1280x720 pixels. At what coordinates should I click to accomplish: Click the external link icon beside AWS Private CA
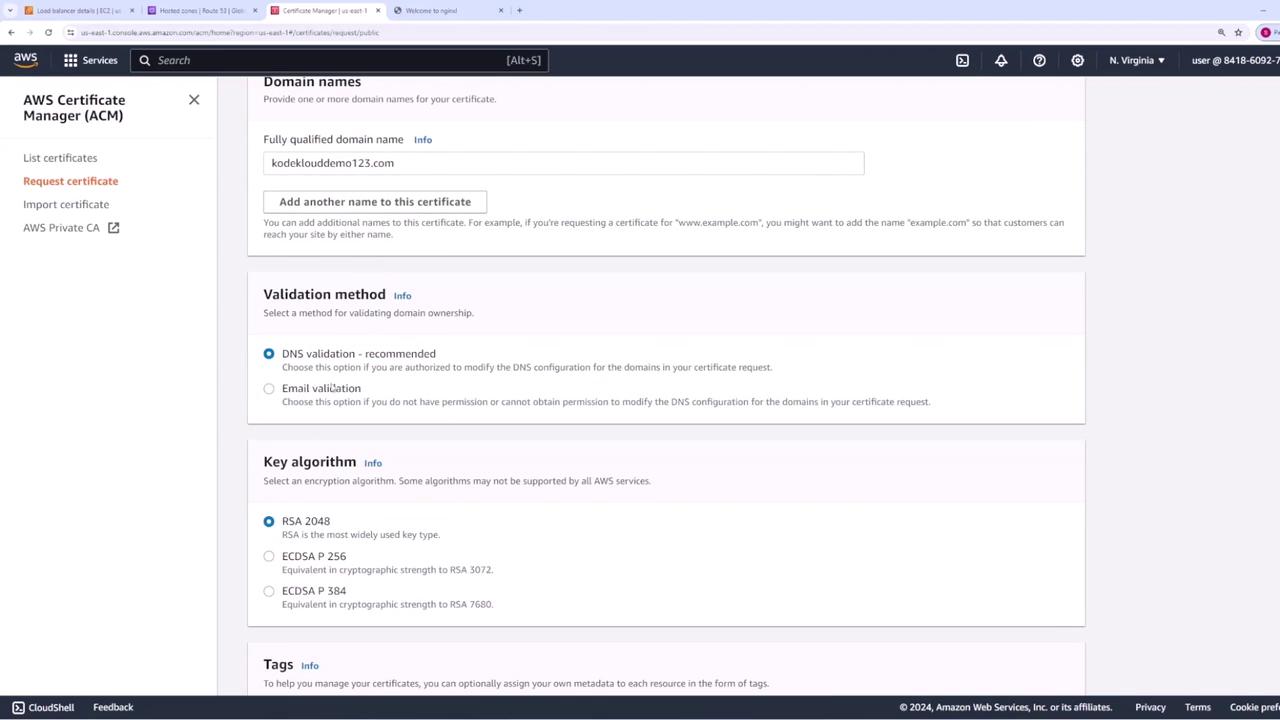coord(114,228)
